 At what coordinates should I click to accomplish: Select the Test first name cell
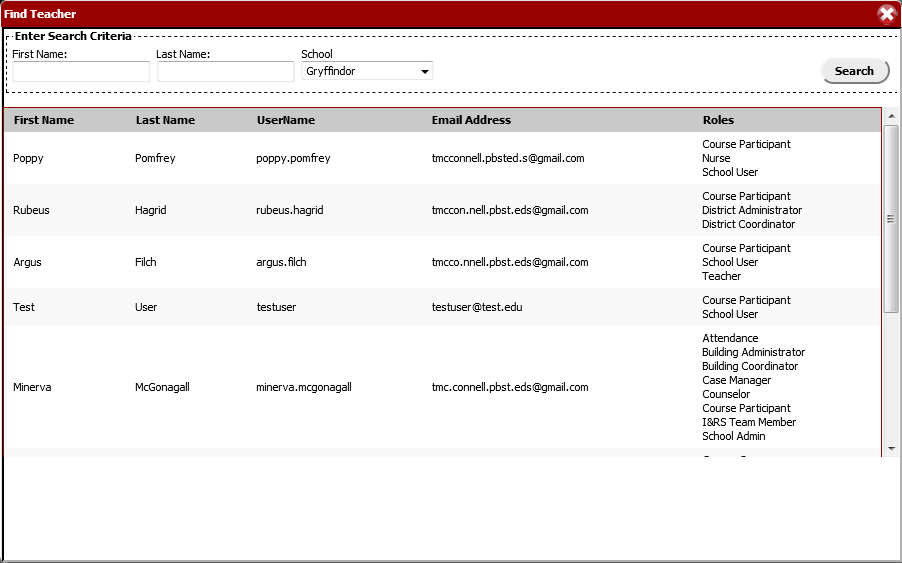pyautogui.click(x=24, y=307)
